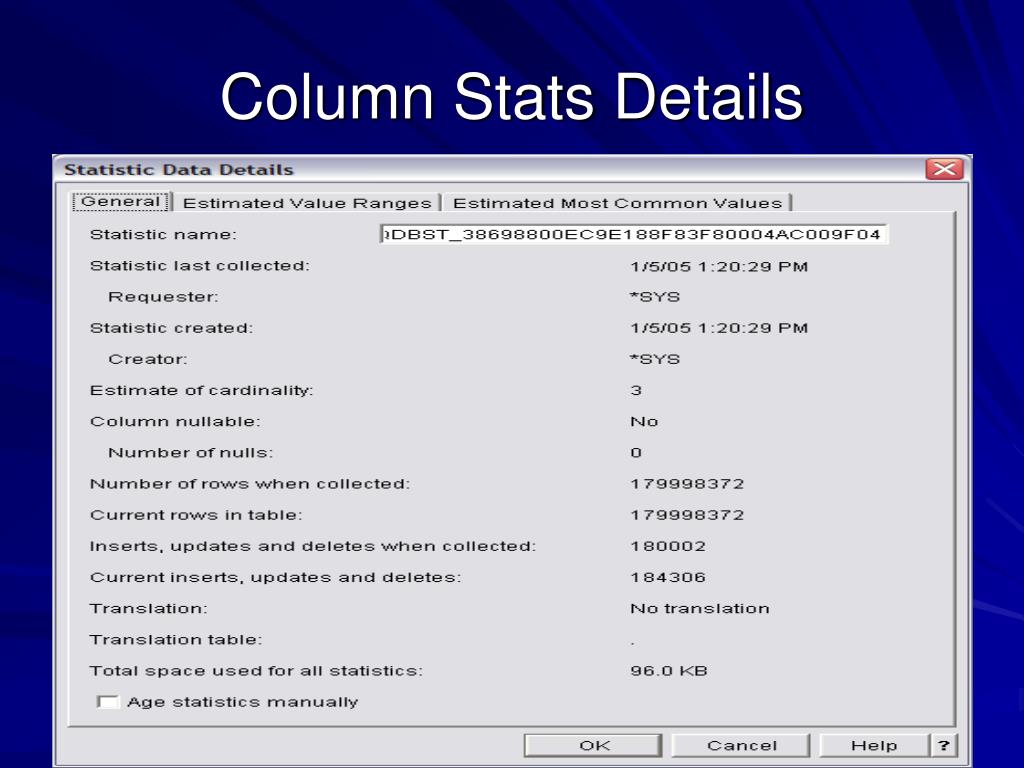Open the Estimated Value Ranges tab
The width and height of the screenshot is (1024, 768).
307,203
